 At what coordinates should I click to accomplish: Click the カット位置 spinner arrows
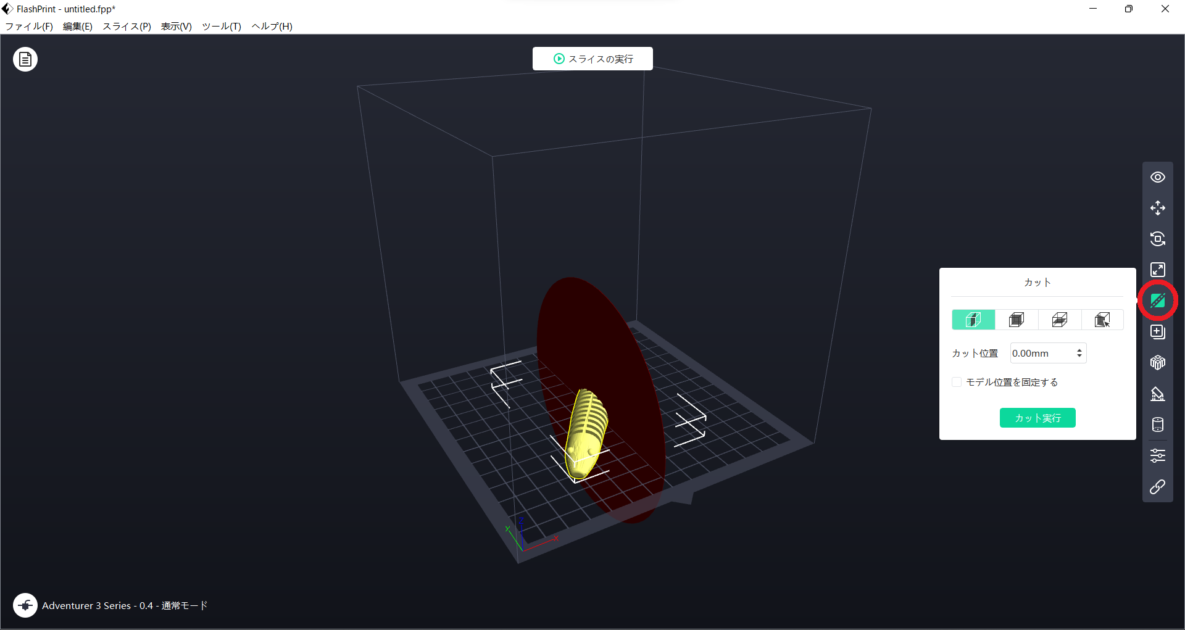(1079, 353)
